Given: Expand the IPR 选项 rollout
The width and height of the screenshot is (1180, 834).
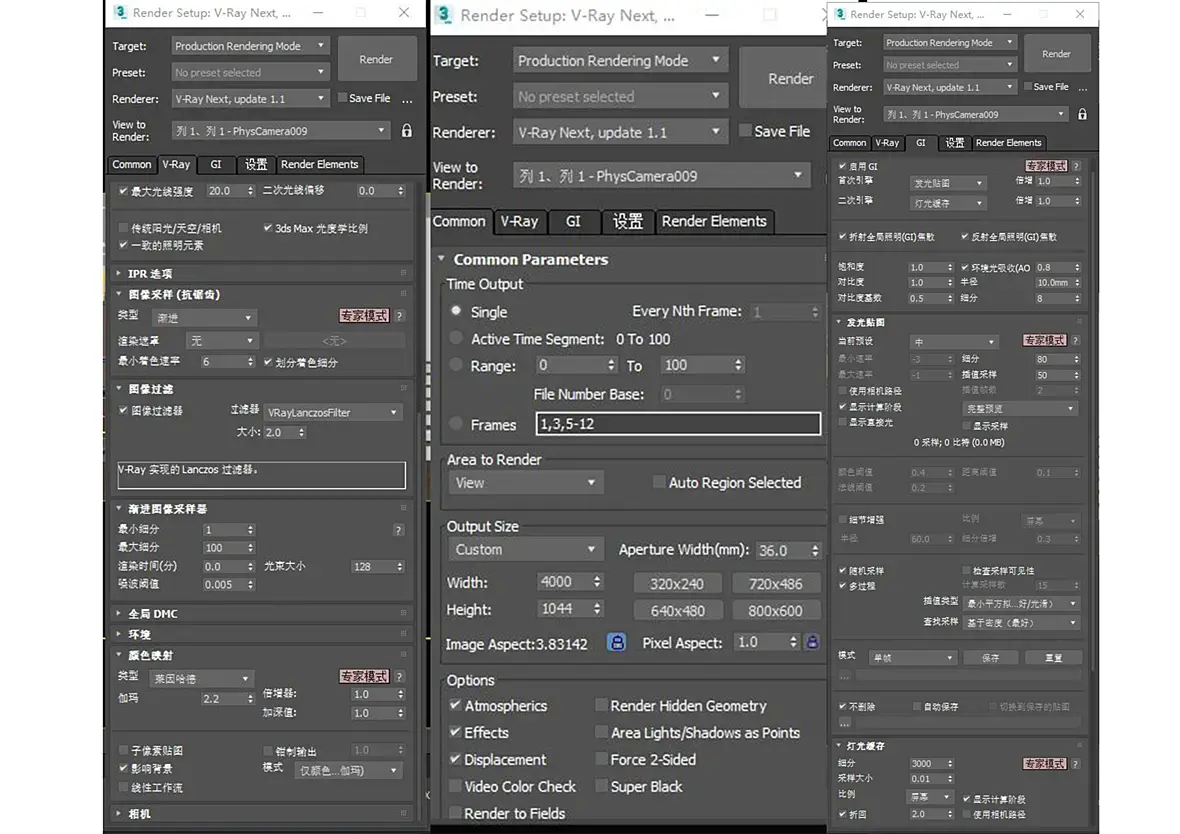Looking at the screenshot, I should click(x=119, y=273).
